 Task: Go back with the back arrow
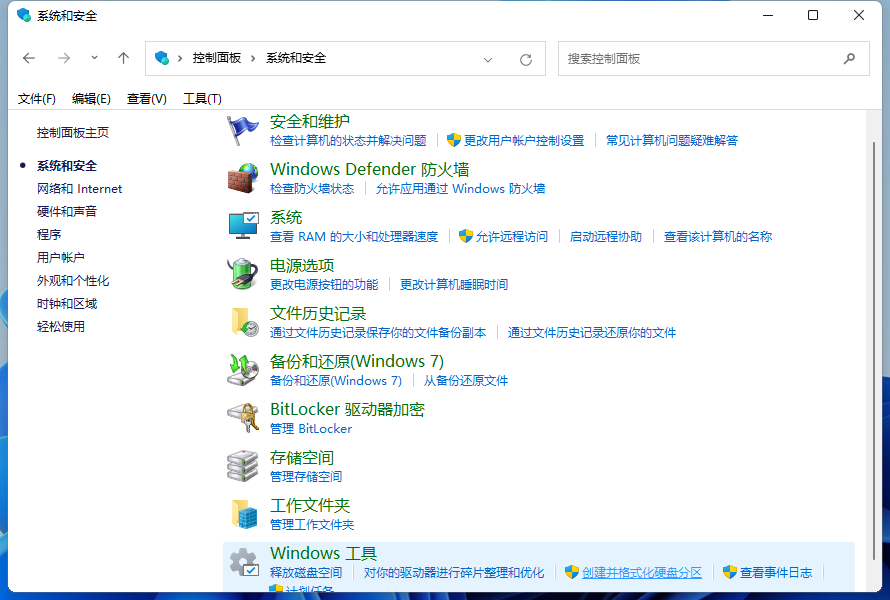(x=29, y=58)
